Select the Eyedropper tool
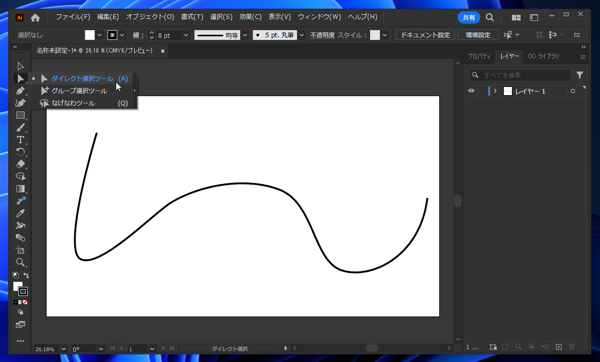 coord(20,213)
